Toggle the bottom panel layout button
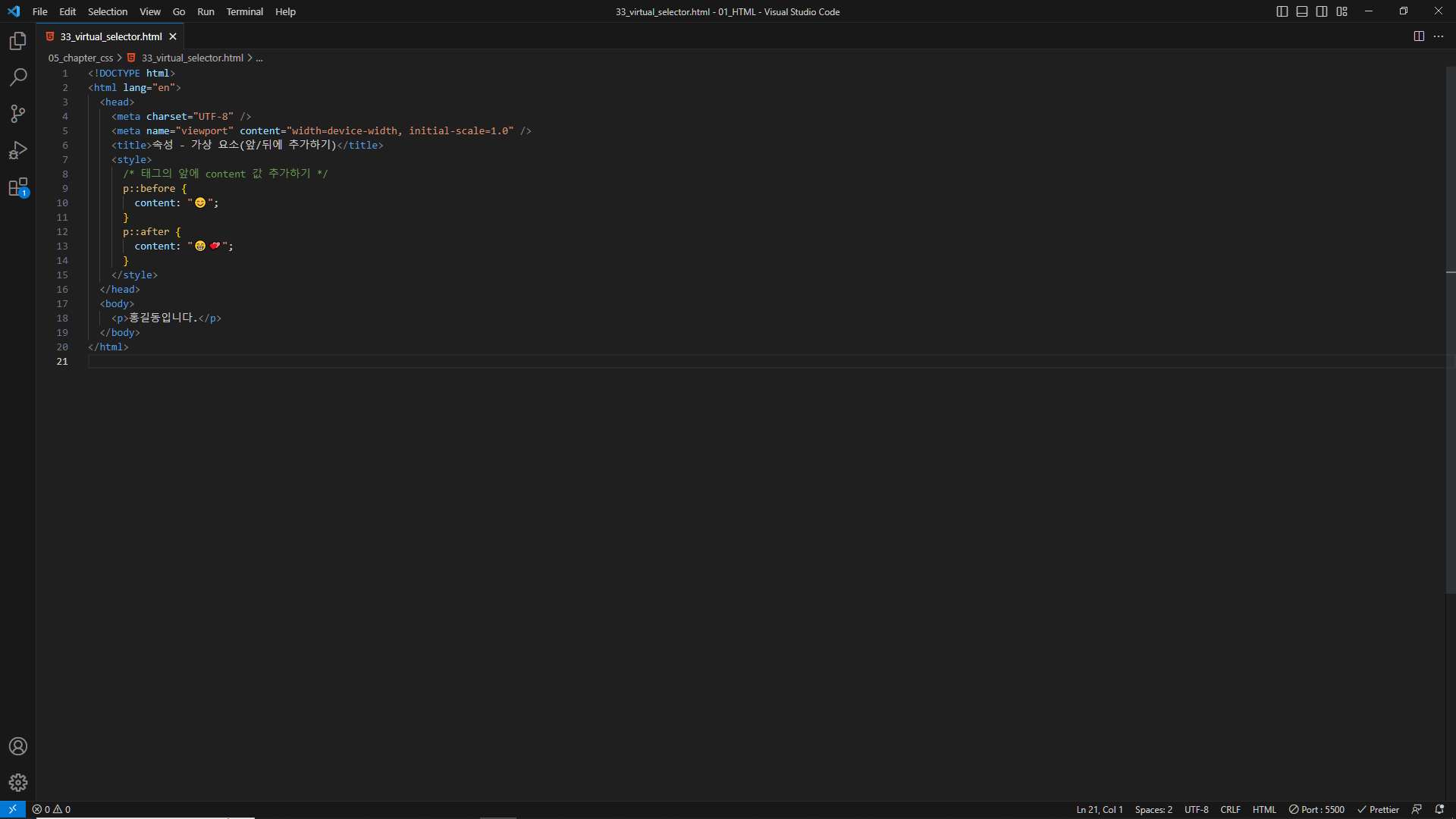The height and width of the screenshot is (819, 1456). 1302,11
